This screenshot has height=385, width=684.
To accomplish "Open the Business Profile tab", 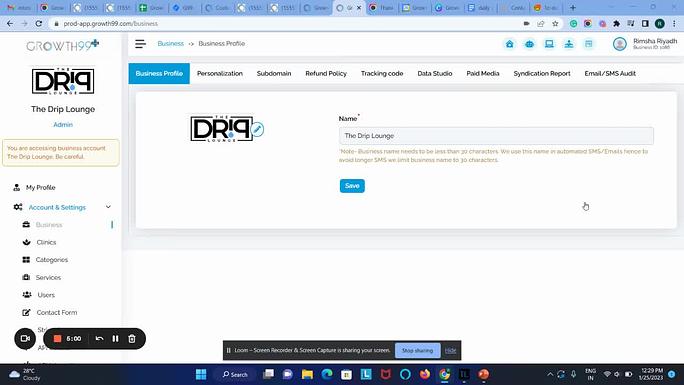I will (159, 73).
